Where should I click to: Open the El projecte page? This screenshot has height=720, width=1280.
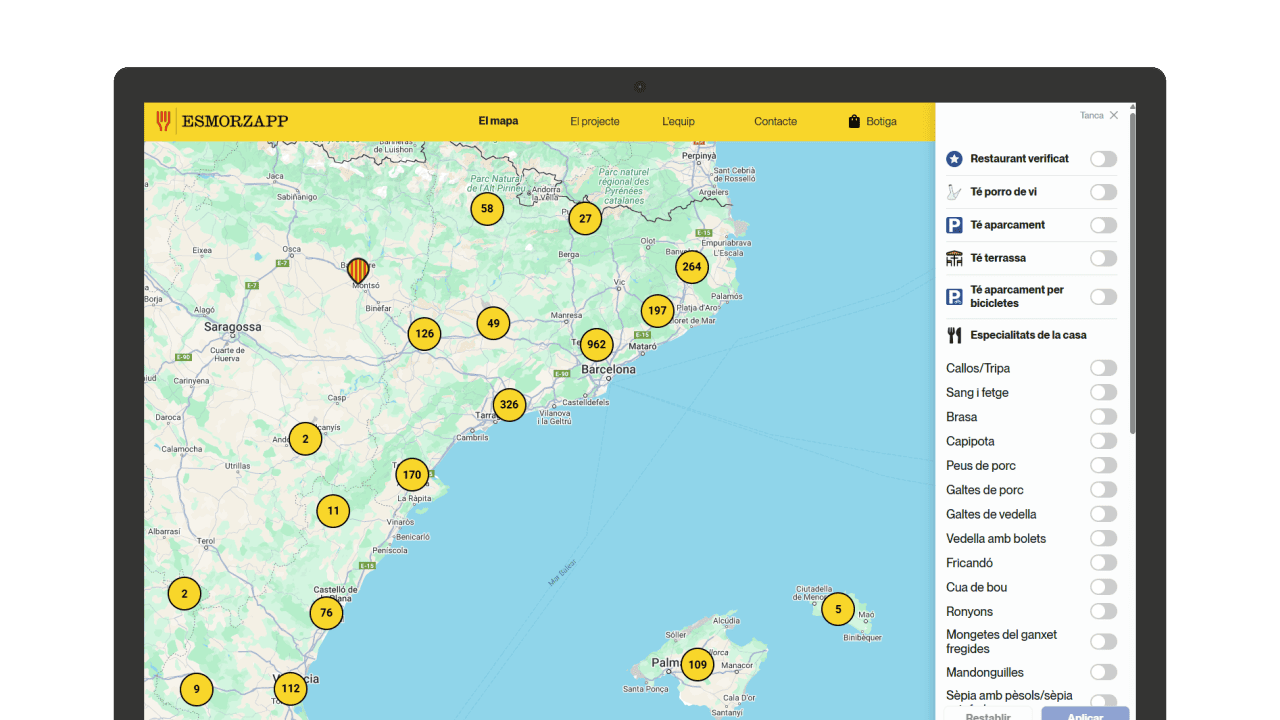(595, 121)
